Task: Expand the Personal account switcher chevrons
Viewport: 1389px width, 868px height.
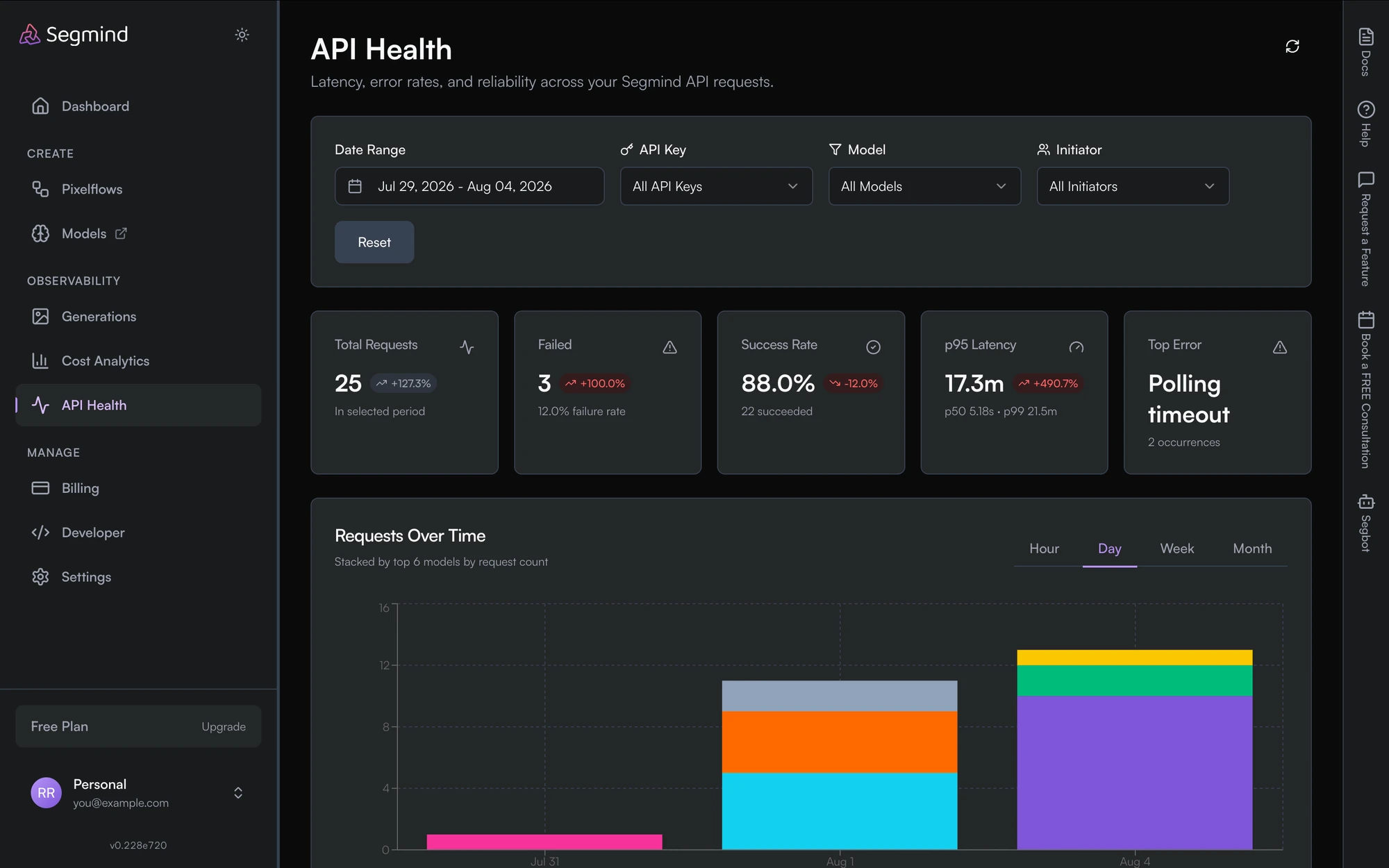Action: point(238,793)
